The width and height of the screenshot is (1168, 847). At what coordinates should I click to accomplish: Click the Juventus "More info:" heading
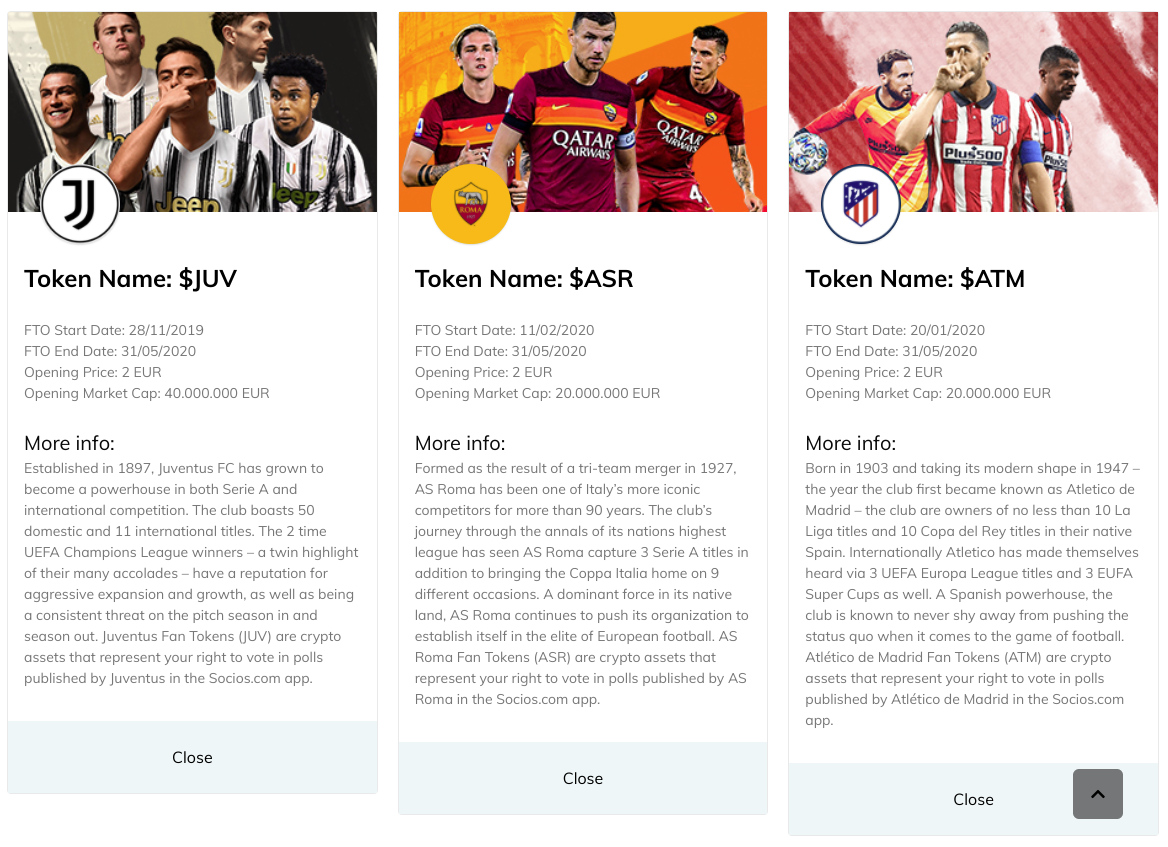pos(69,443)
